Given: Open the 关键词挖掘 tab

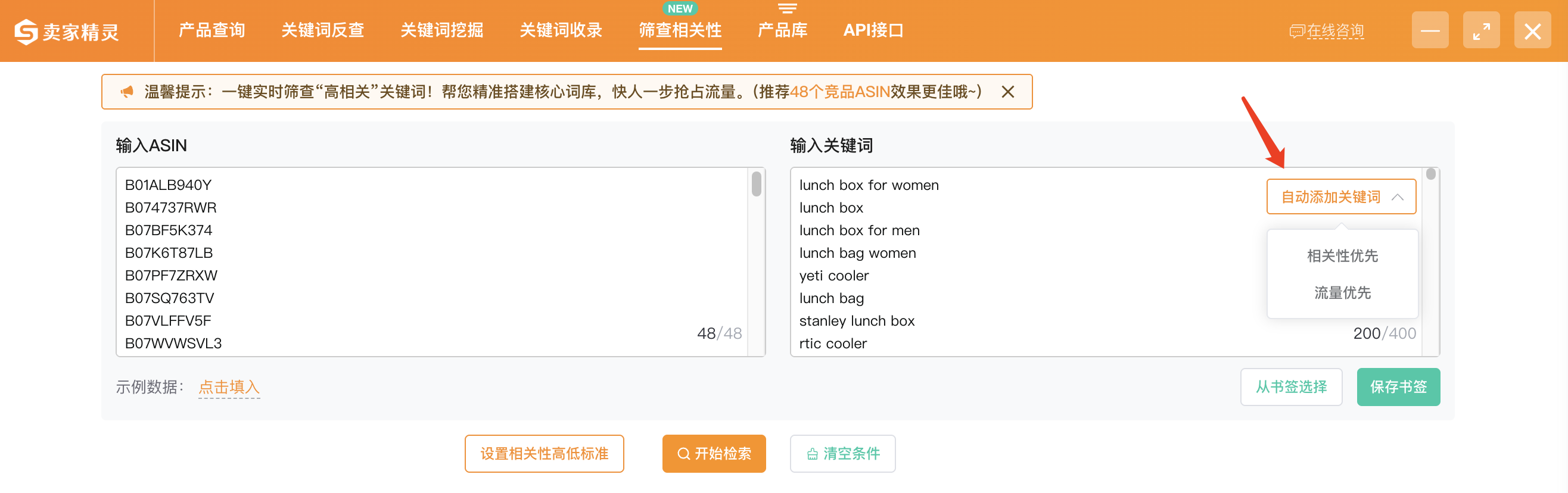Looking at the screenshot, I should pos(442,30).
